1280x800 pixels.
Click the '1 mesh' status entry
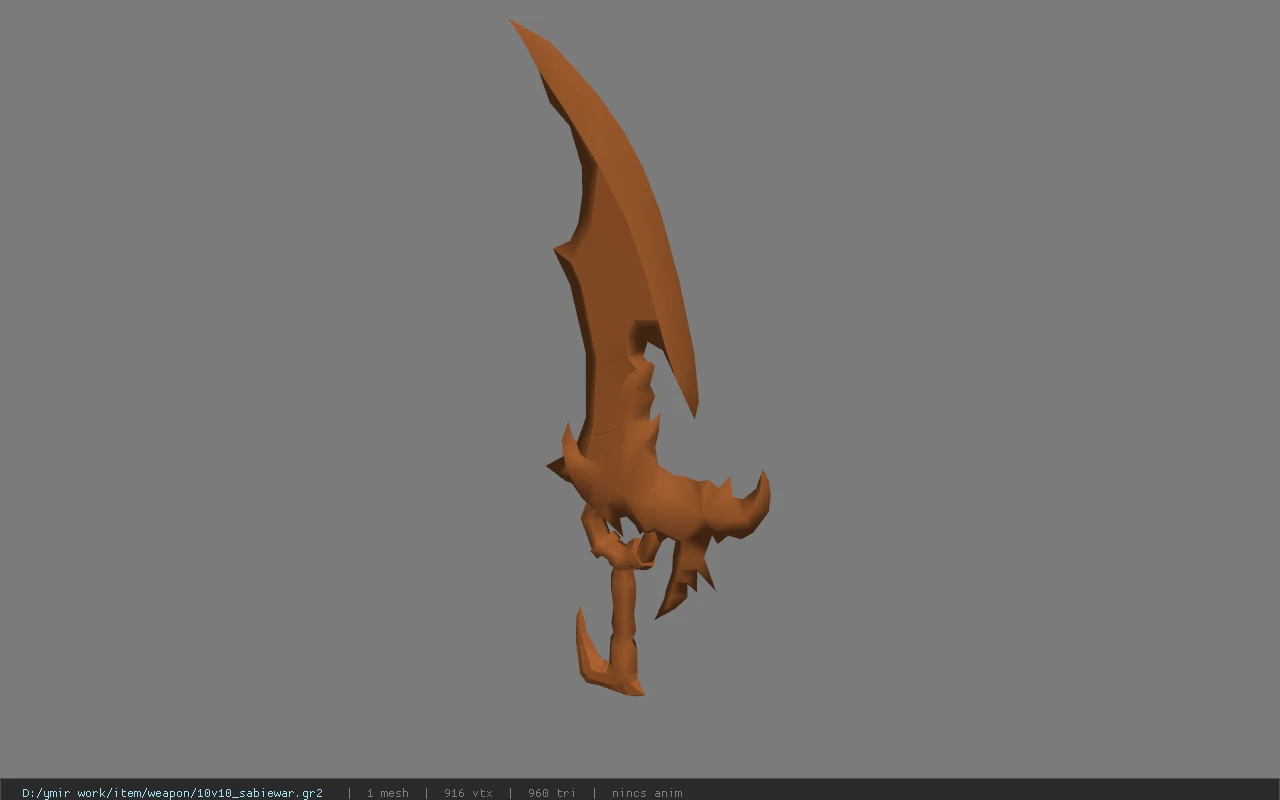coord(387,793)
